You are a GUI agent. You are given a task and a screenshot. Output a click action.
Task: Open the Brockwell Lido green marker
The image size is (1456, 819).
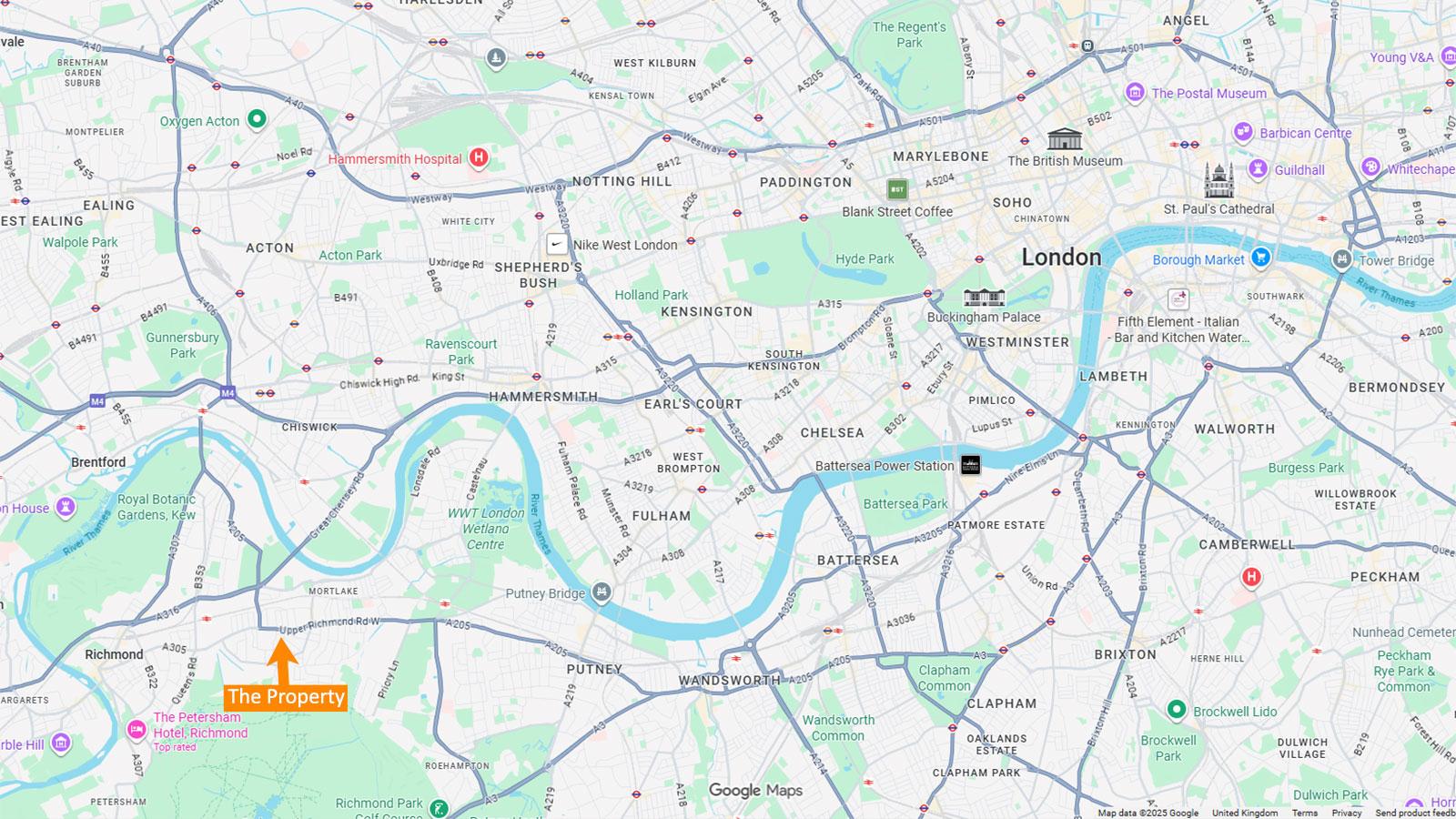tap(1177, 709)
